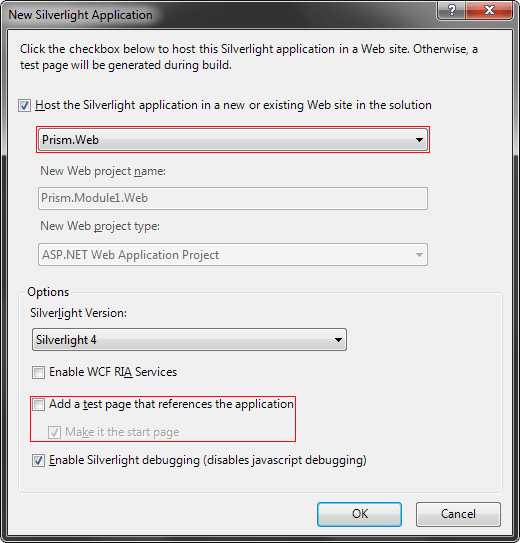This screenshot has height=543, width=520.
Task: Click the question mark help button
Action: click(x=451, y=10)
